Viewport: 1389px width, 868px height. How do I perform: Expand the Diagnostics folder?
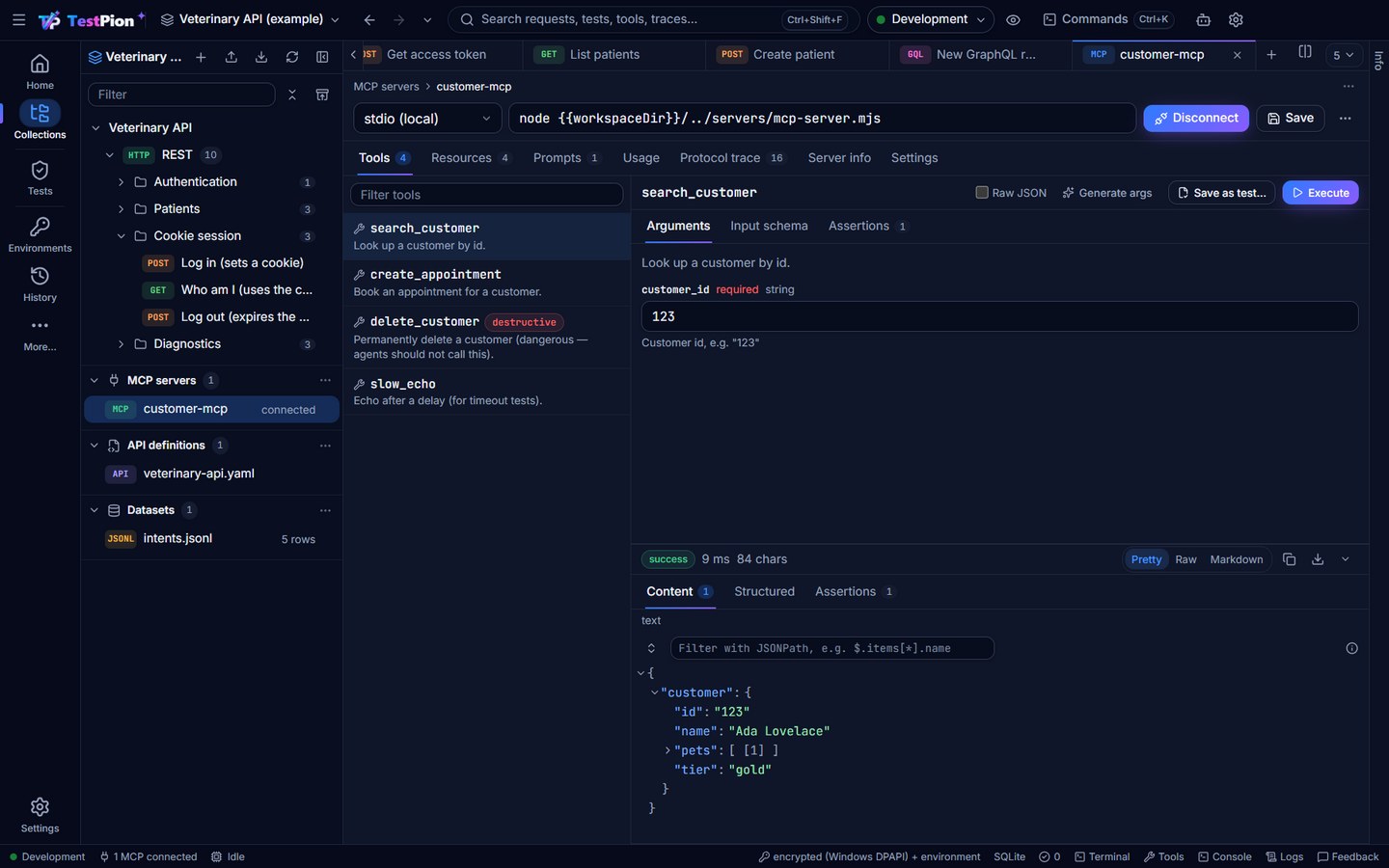coord(121,344)
